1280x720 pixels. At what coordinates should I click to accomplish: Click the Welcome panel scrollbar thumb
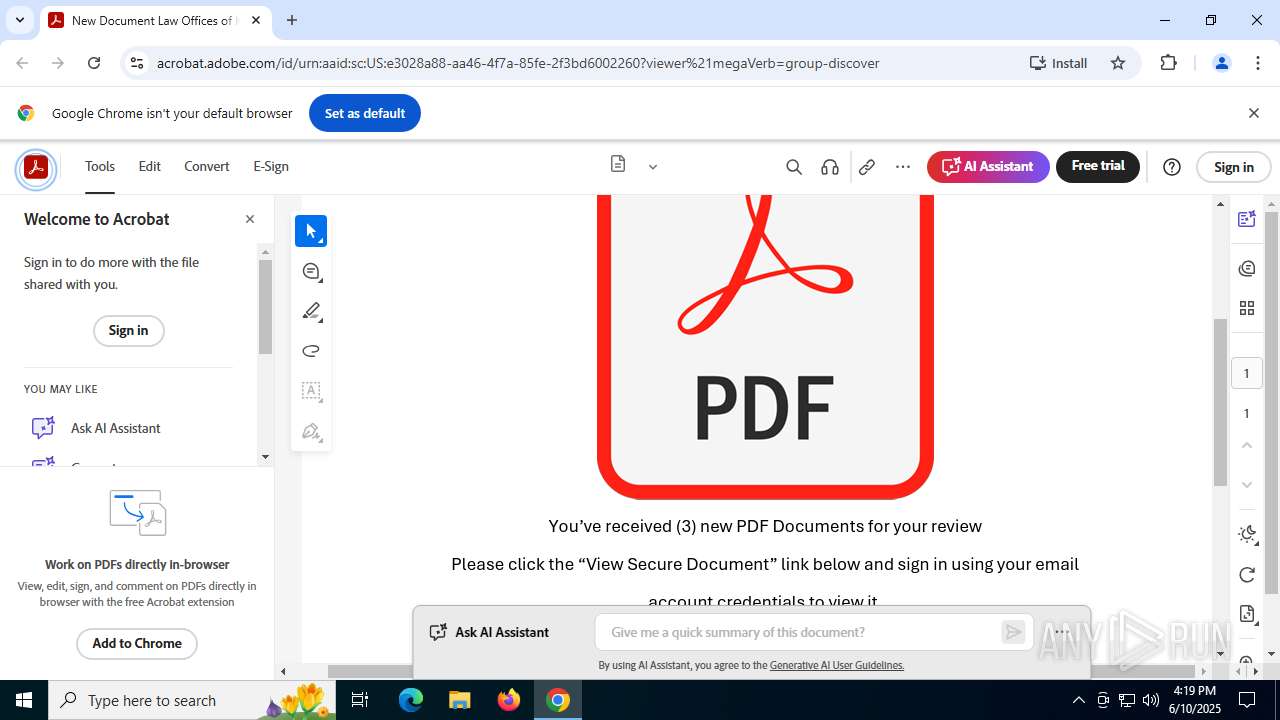(265, 306)
